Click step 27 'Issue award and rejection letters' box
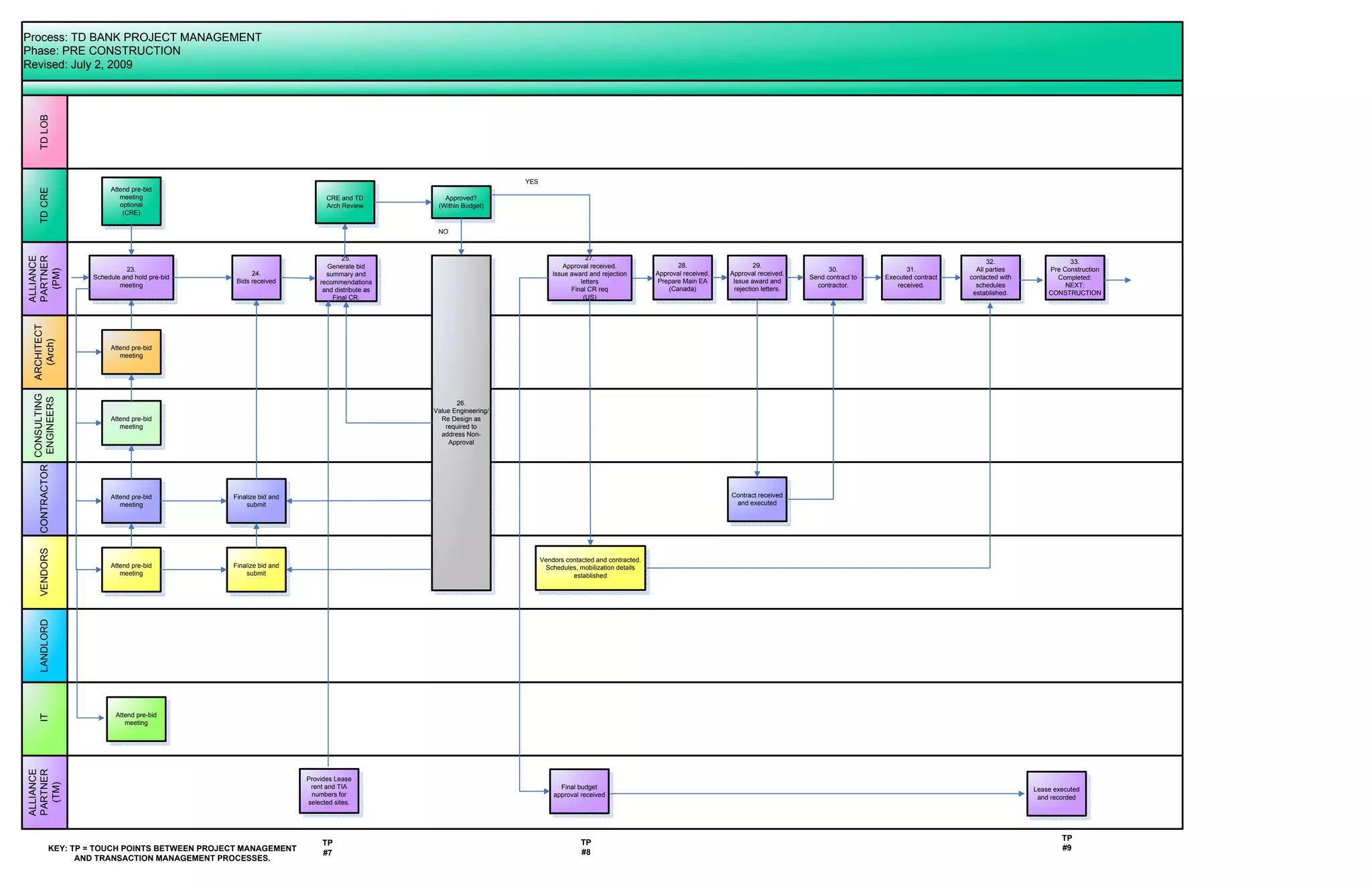Screen dimensions: 1372x888 [590, 277]
